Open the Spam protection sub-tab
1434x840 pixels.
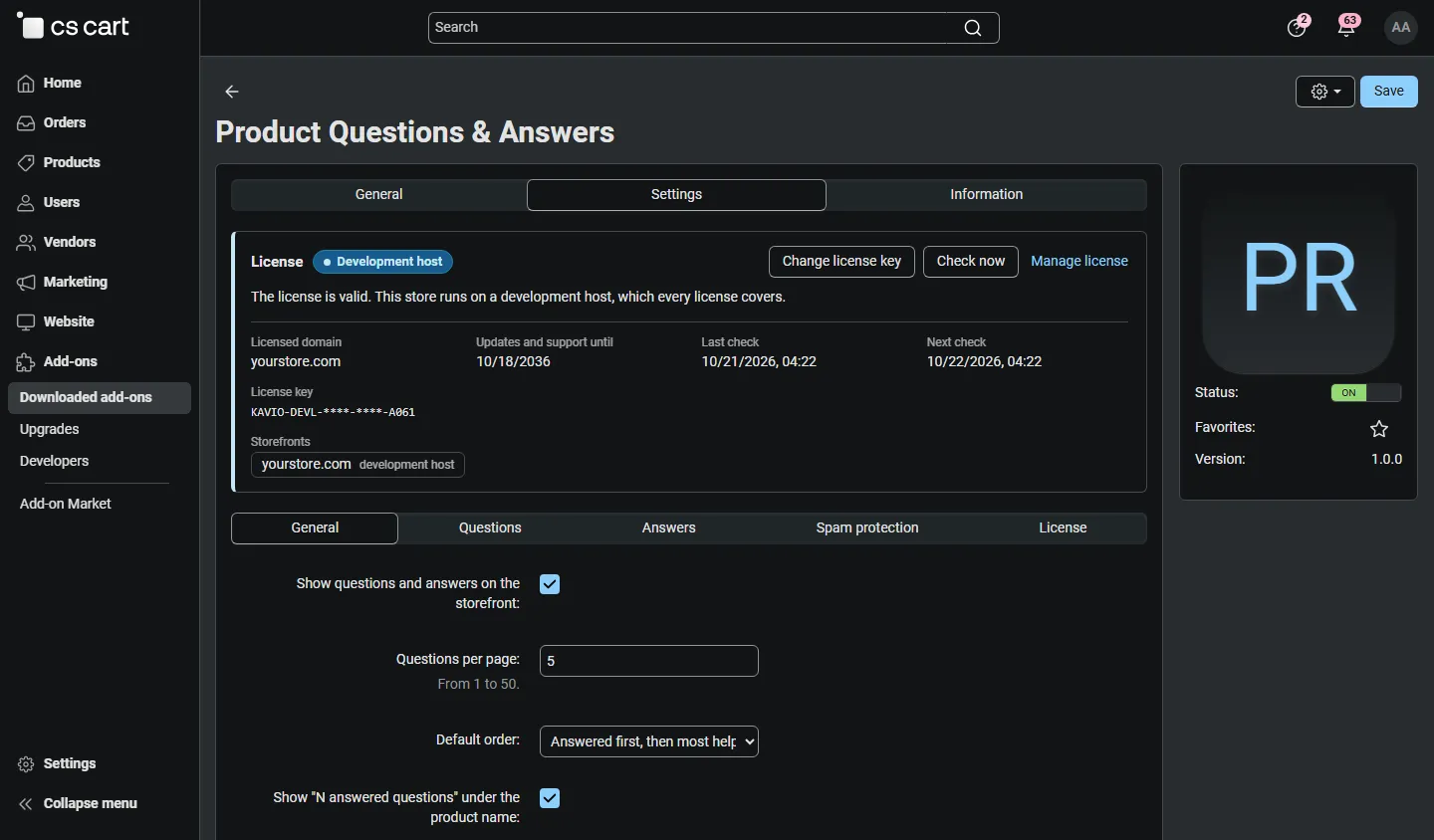[867, 528]
